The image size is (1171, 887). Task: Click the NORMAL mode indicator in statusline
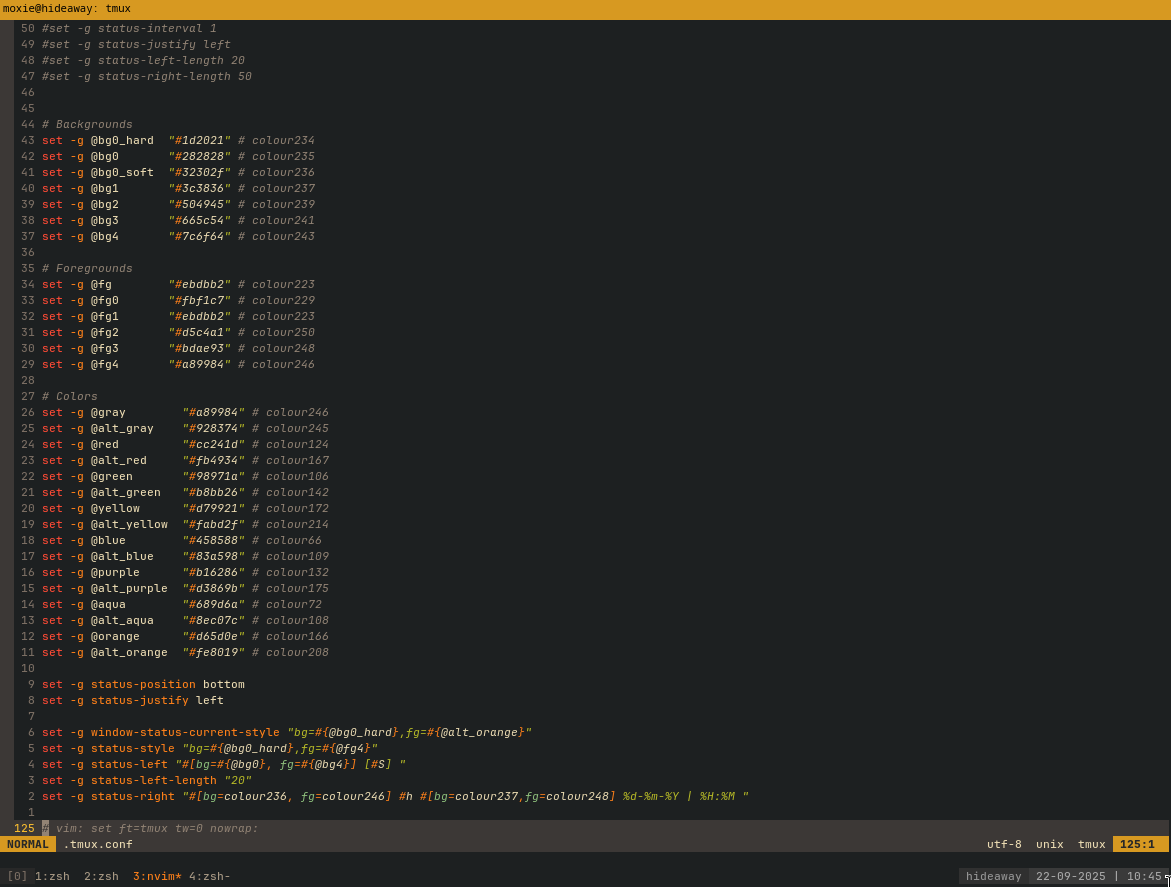pos(28,844)
